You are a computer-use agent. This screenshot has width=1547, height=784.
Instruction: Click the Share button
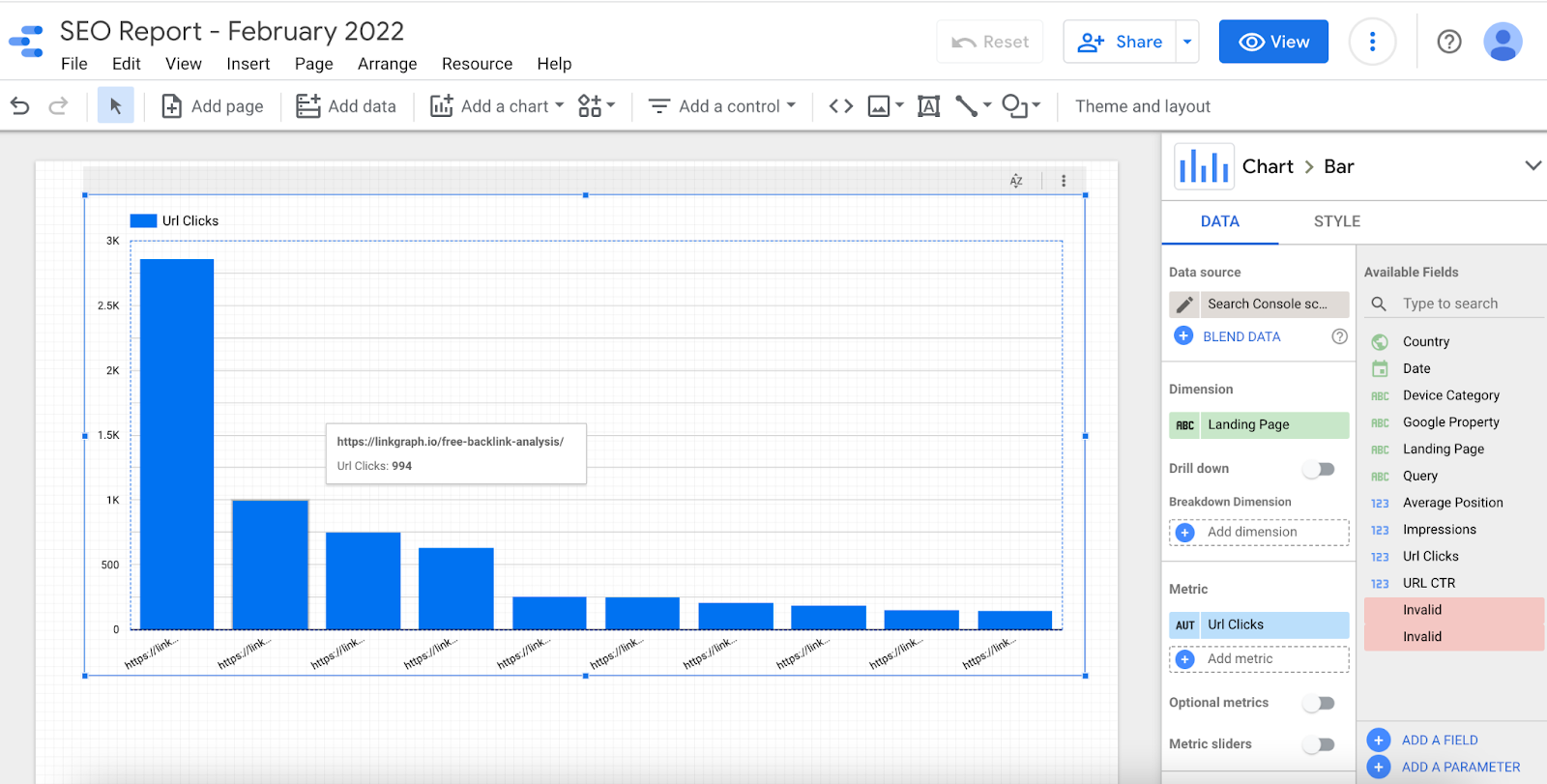[x=1120, y=42]
